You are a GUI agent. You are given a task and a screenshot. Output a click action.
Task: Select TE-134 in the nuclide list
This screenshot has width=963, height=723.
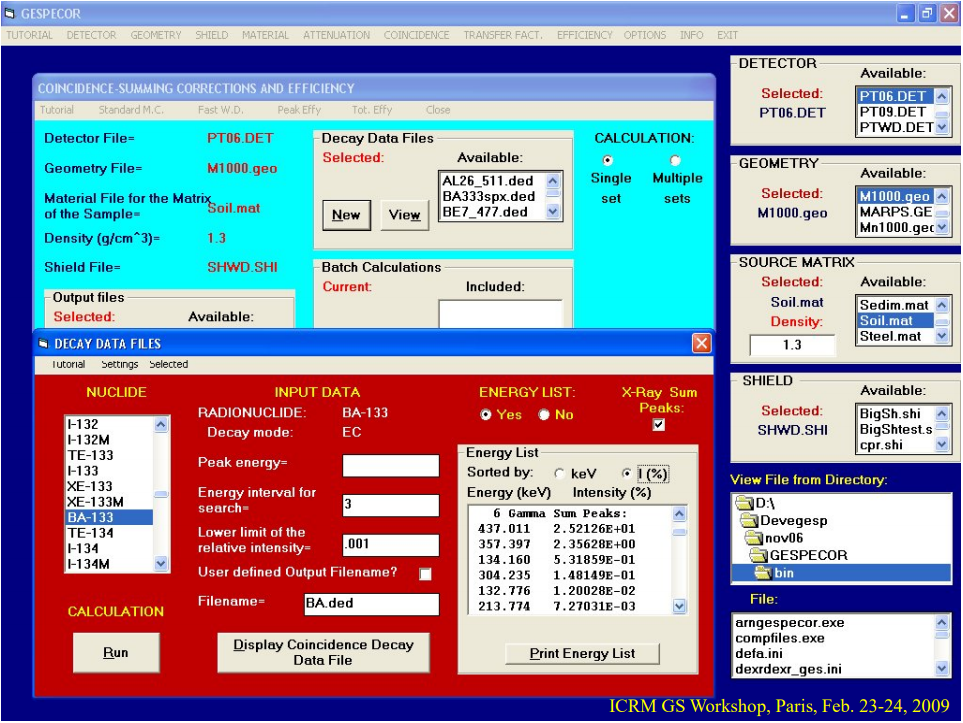tap(90, 533)
